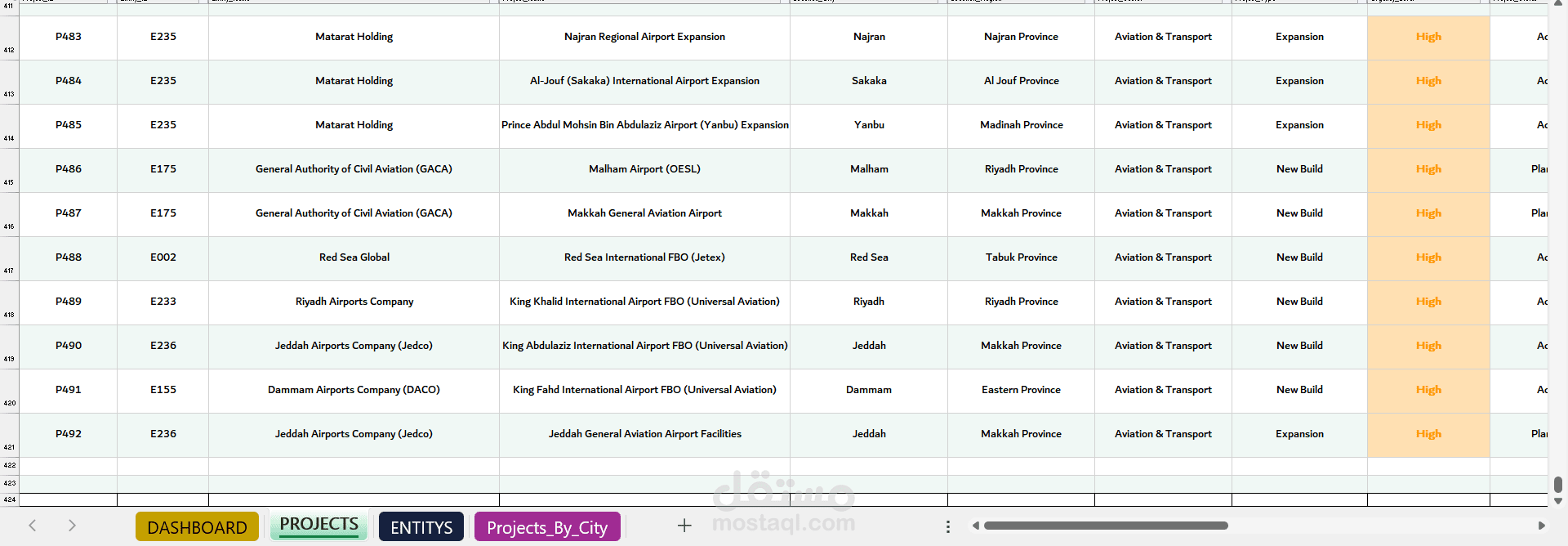
Task: Select the Riyadh Airports Company cell
Action: tap(354, 302)
